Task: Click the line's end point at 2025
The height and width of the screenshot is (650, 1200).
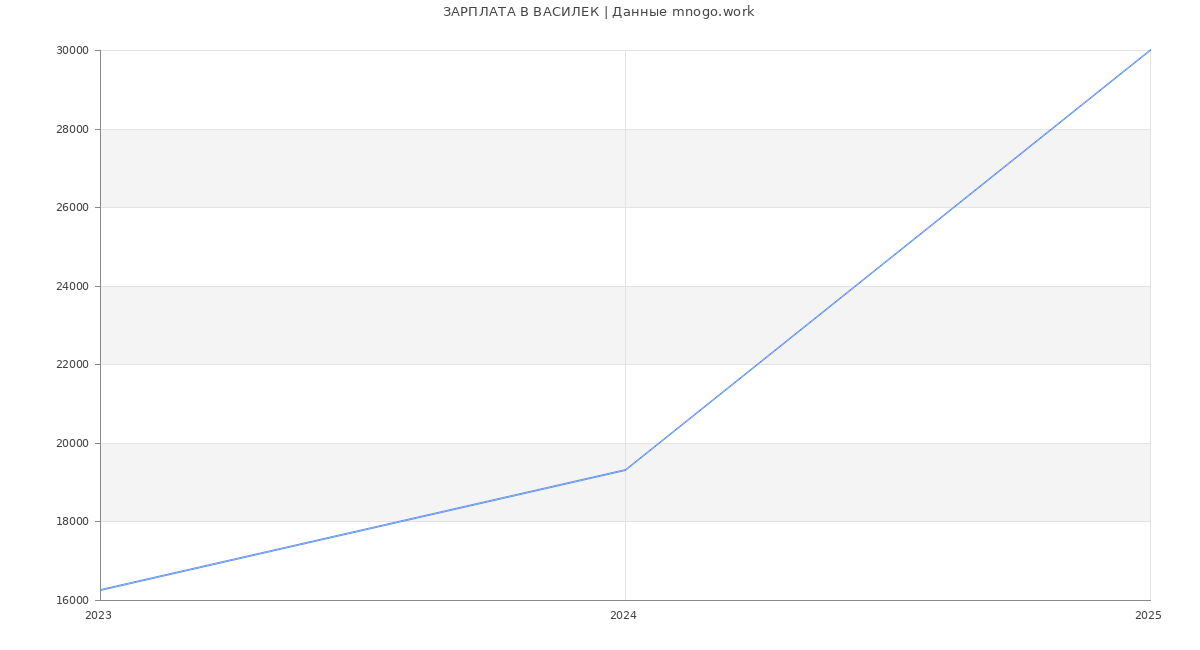Action: (1150, 50)
